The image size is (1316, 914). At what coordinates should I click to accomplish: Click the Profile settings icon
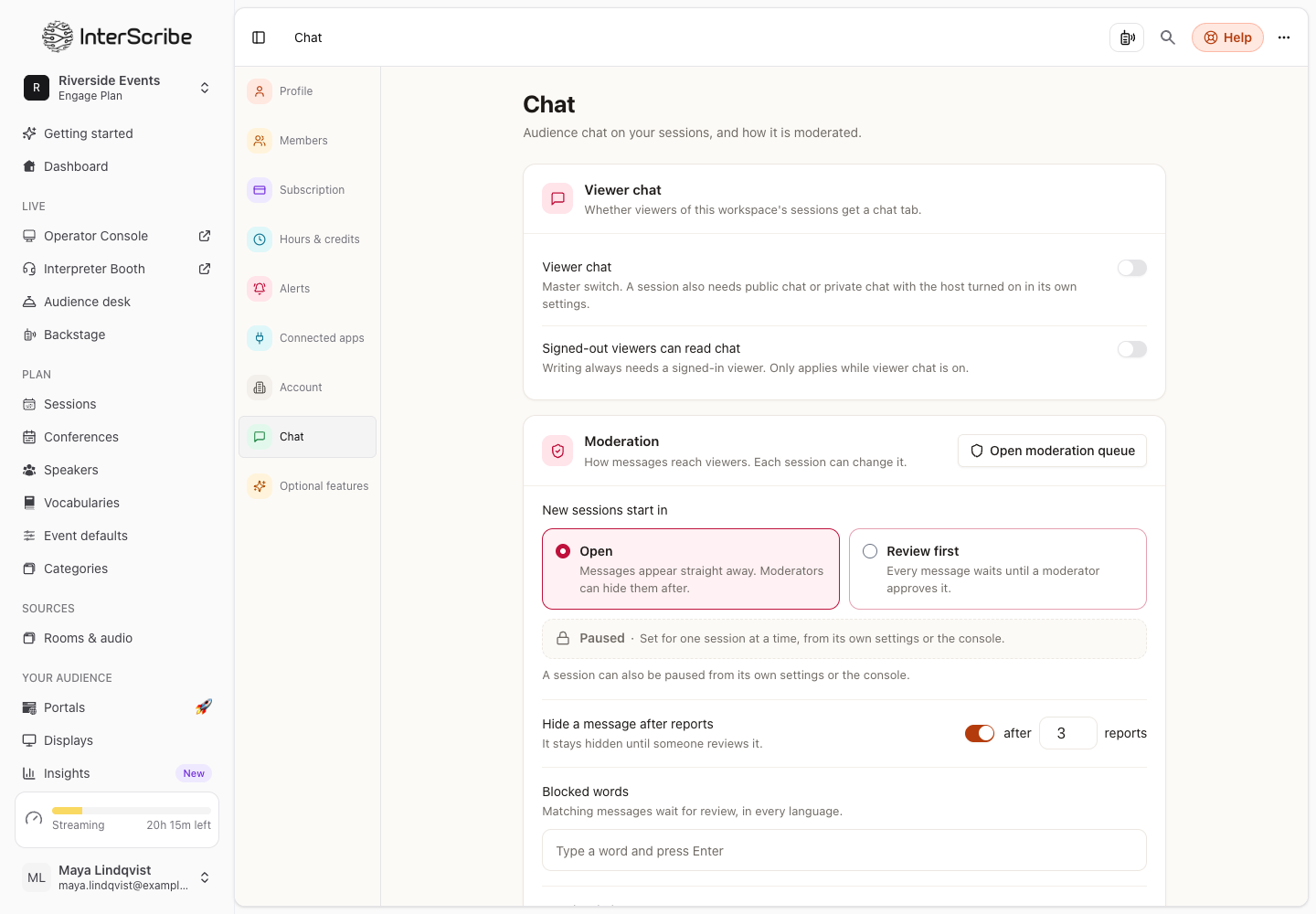point(260,91)
